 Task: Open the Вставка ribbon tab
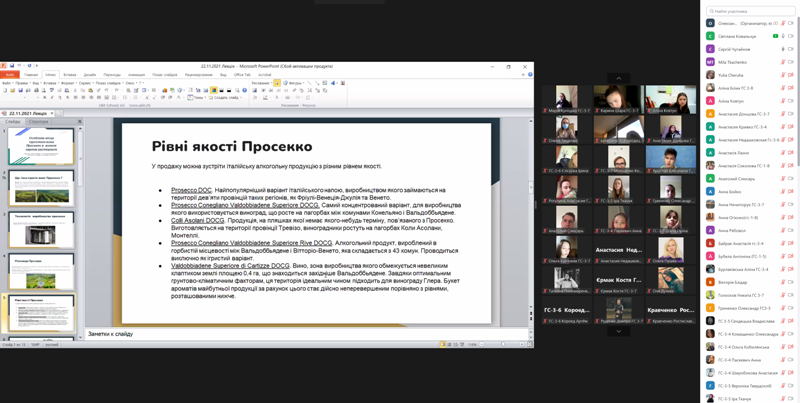[69, 74]
